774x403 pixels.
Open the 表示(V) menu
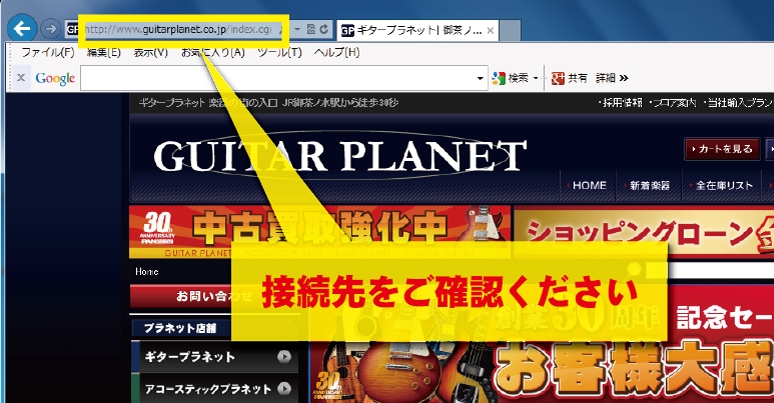click(151, 52)
